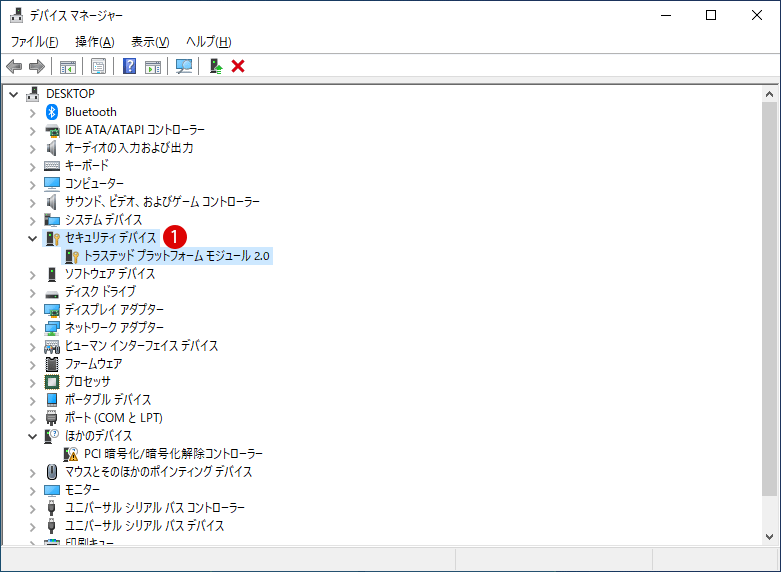This screenshot has width=781, height=572.
Task: Click the ファームウェア chip icon
Action: [x=52, y=364]
